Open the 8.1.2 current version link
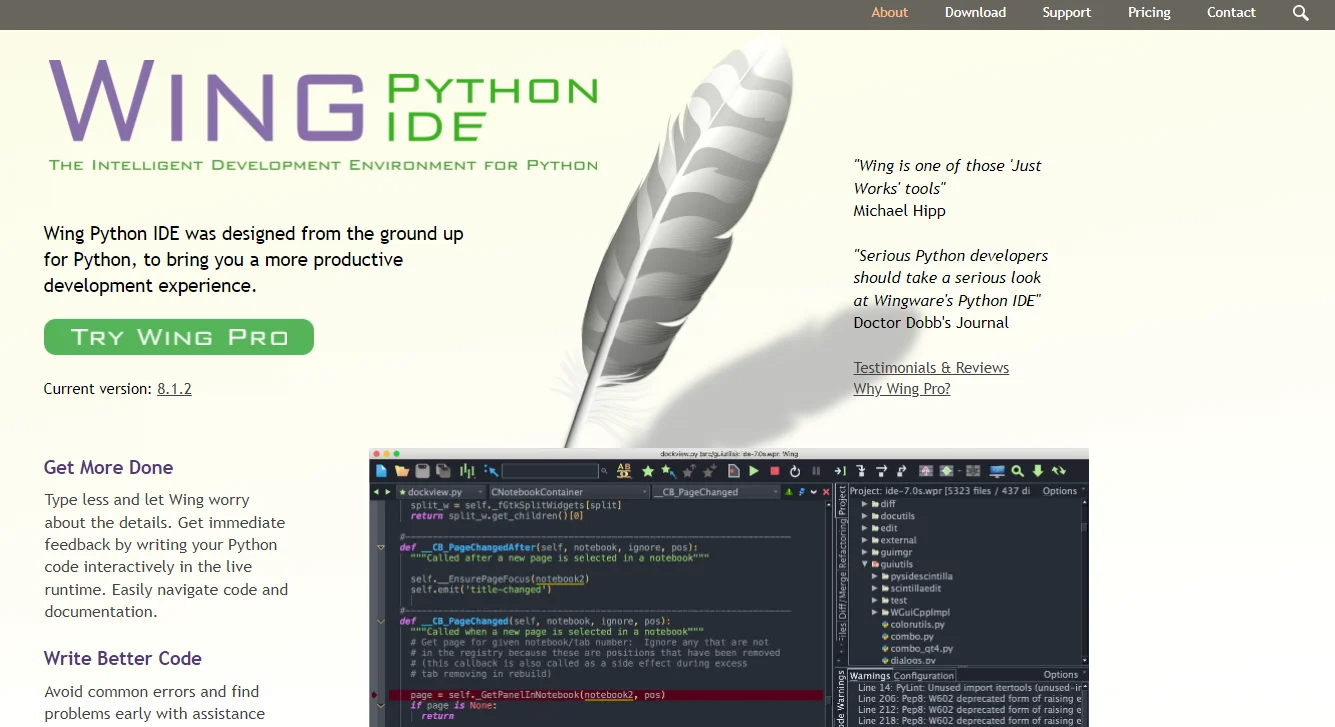The width and height of the screenshot is (1335, 727). (174, 389)
